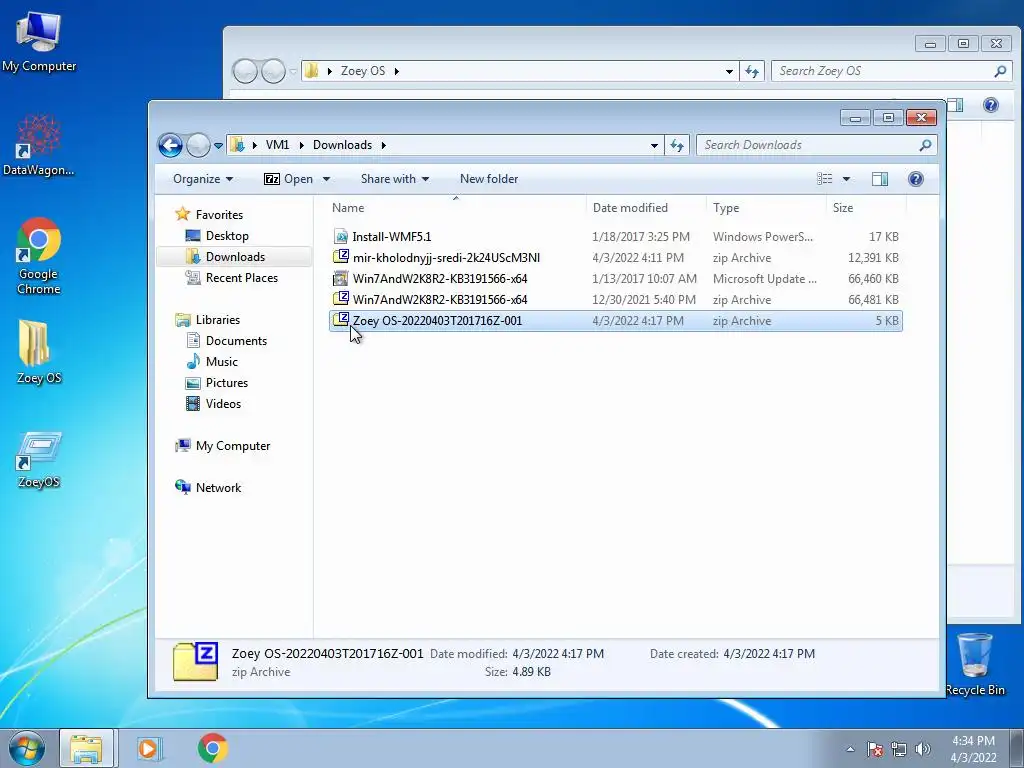This screenshot has width=1024, height=768.
Task: Open the Windows Start menu
Action: [26, 748]
